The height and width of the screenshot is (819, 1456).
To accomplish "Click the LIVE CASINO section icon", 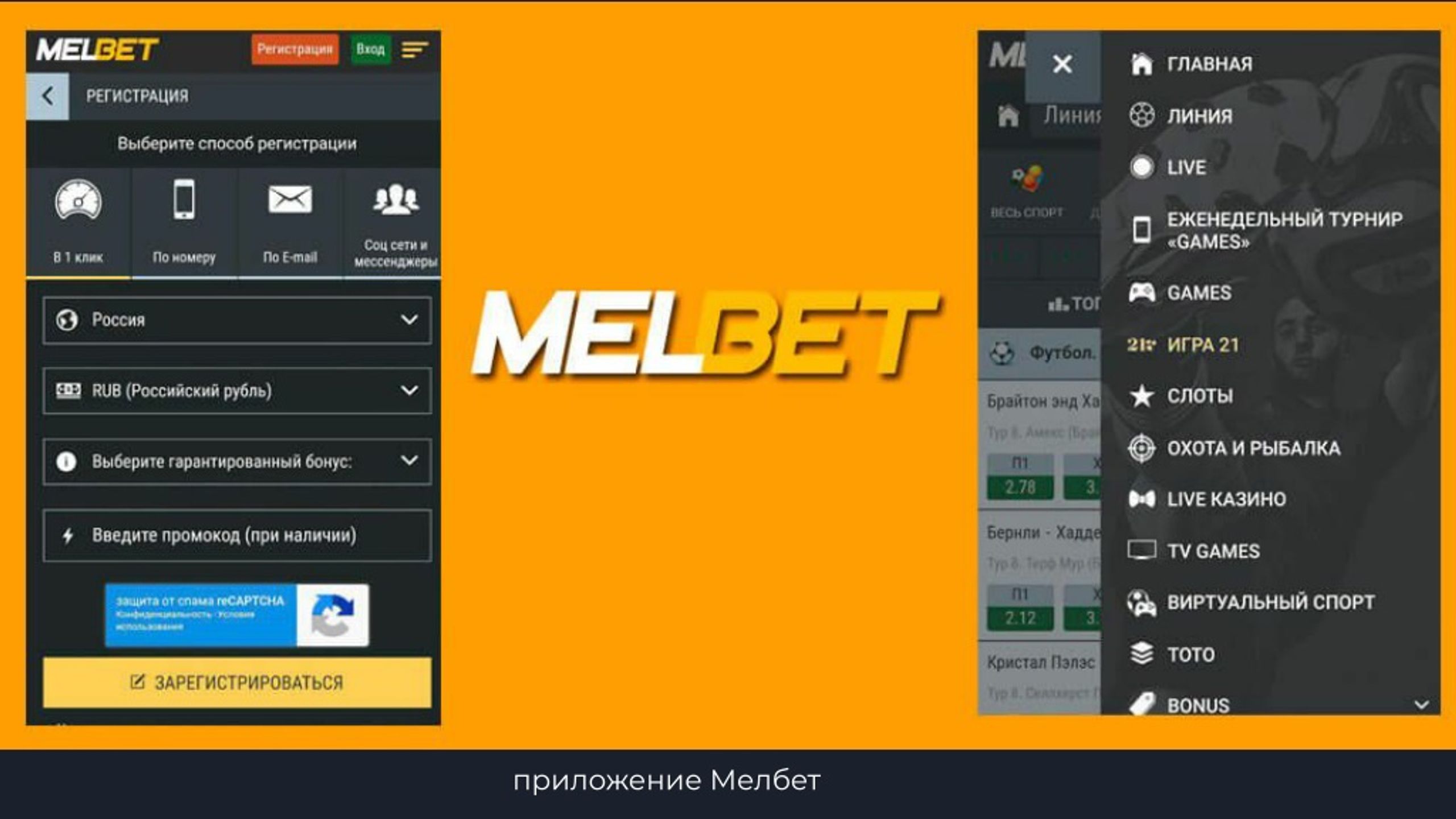I will [1143, 498].
